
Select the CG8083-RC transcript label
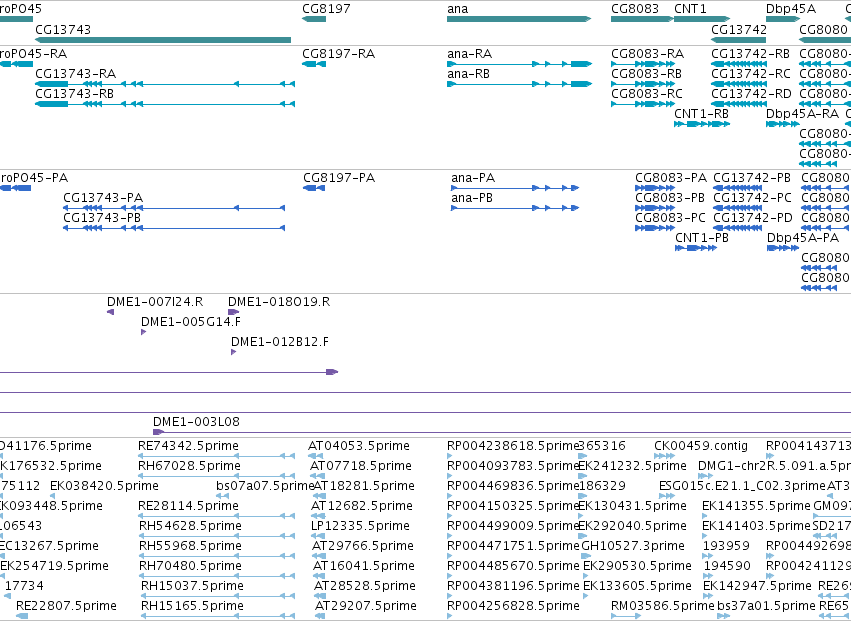pyautogui.click(x=647, y=94)
